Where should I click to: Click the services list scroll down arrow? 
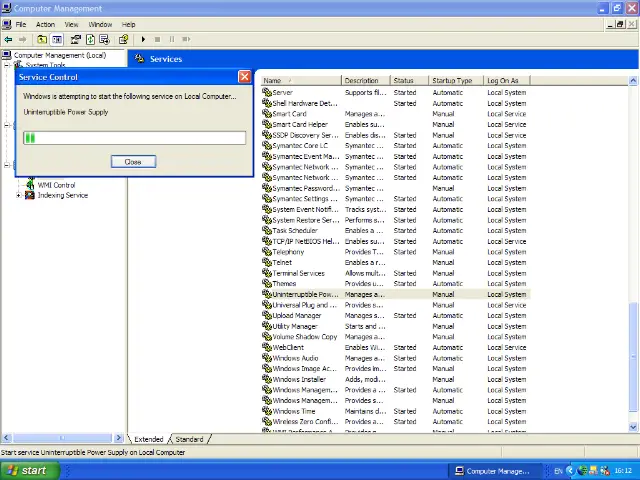[x=633, y=427]
